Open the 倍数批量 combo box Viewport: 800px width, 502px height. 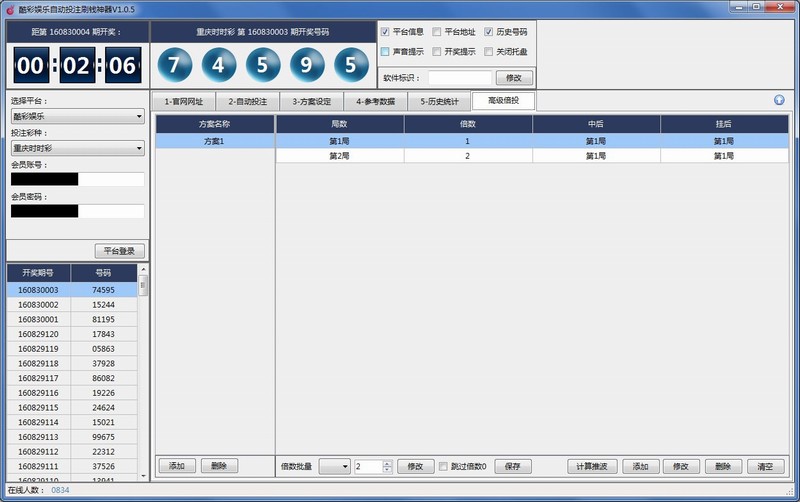tap(334, 466)
